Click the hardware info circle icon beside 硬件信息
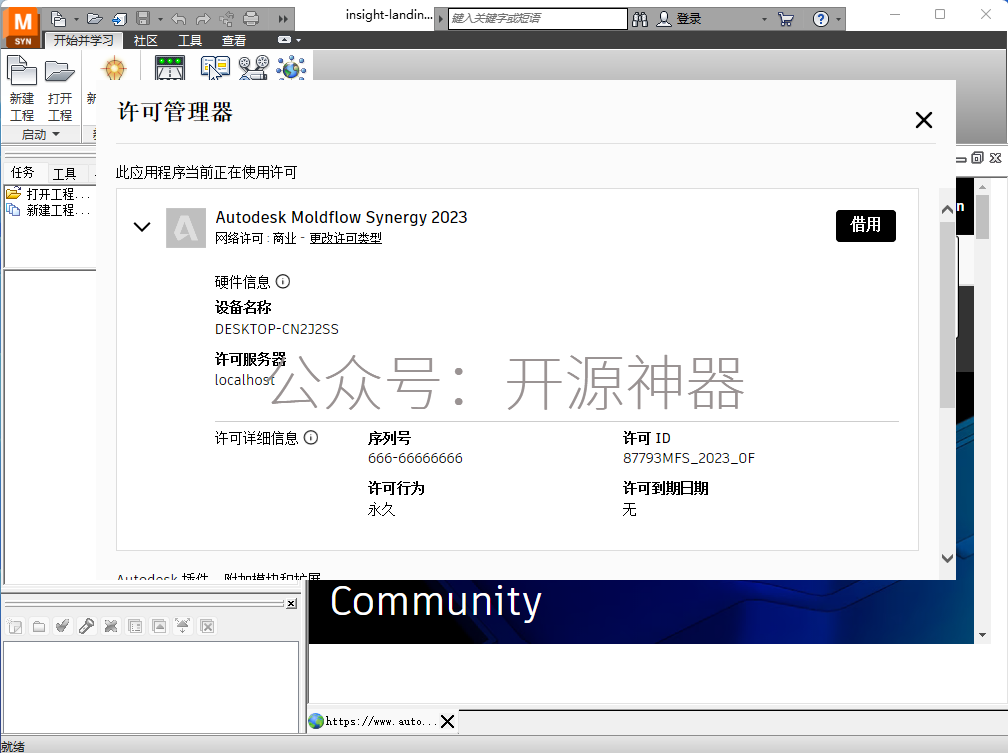1008x753 pixels. point(283,281)
